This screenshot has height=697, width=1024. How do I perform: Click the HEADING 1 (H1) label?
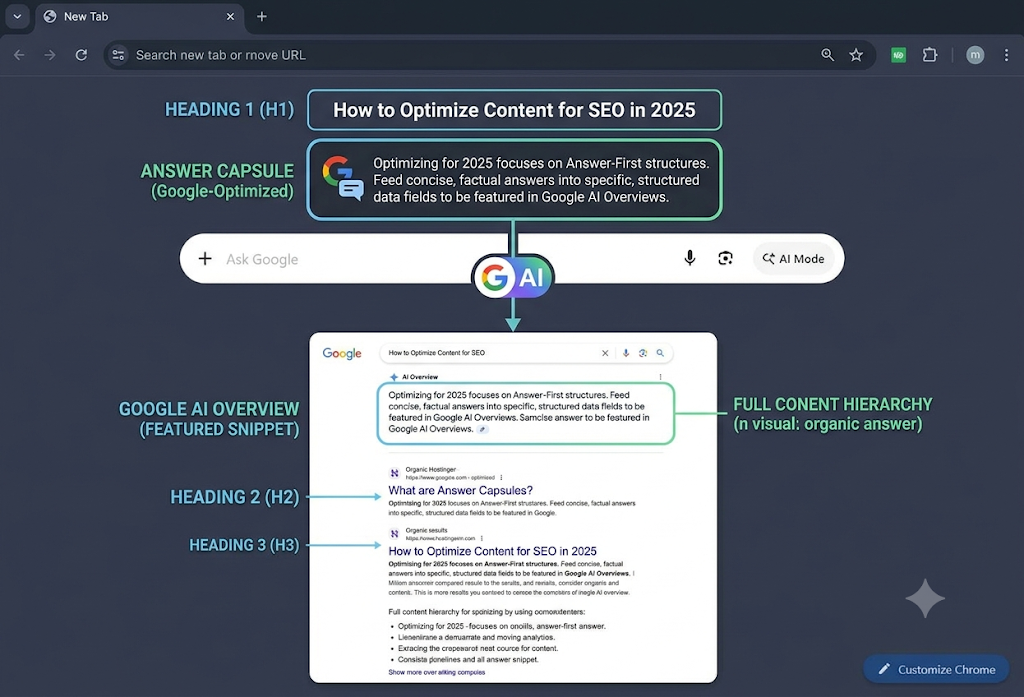(229, 109)
